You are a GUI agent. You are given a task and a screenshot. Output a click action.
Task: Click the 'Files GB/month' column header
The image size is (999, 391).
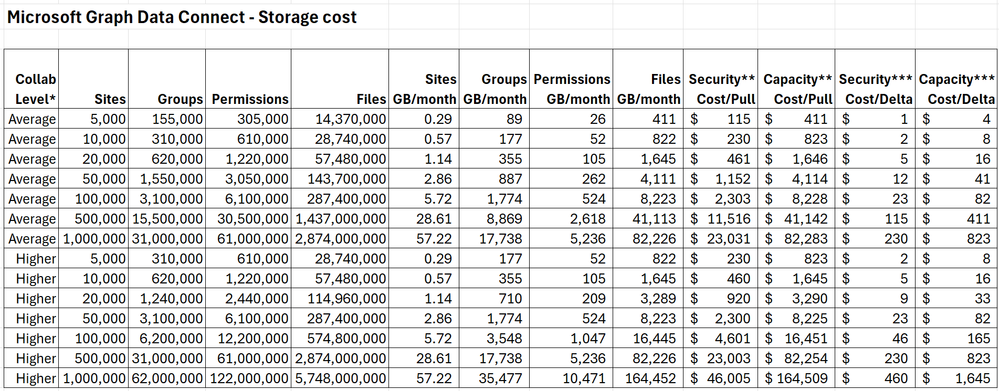649,79
